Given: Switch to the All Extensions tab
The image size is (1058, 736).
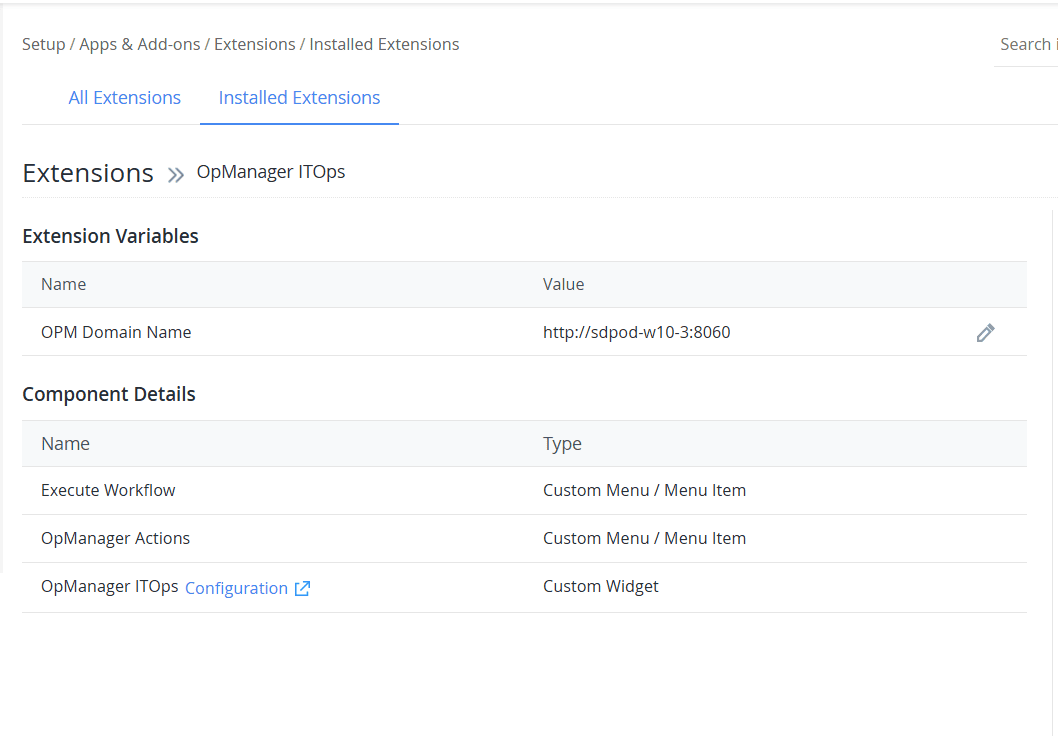Looking at the screenshot, I should point(125,98).
